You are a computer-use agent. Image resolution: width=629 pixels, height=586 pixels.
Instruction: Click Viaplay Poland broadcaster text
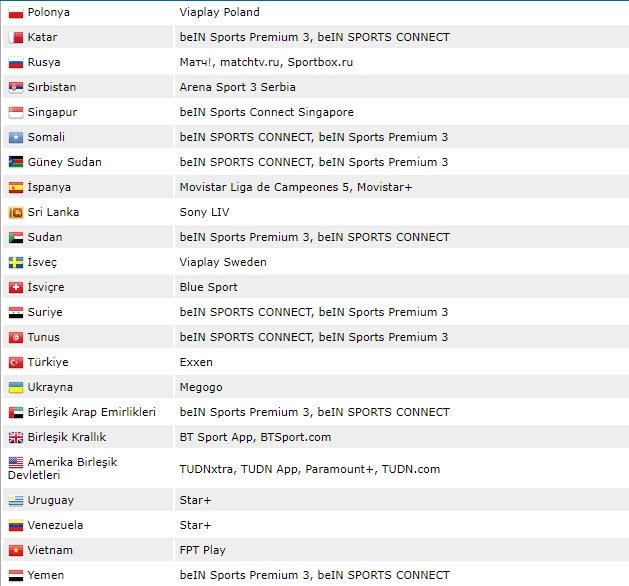click(219, 12)
